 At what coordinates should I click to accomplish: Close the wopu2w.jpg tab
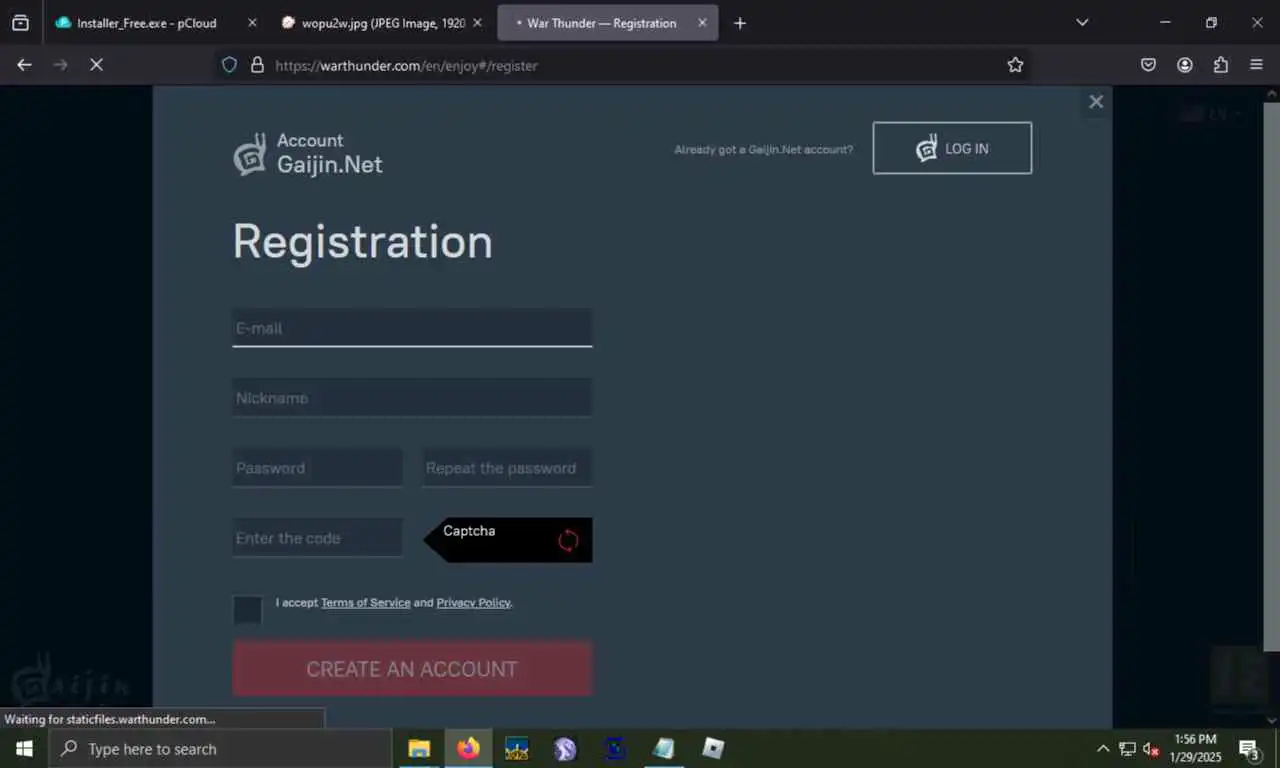click(477, 23)
